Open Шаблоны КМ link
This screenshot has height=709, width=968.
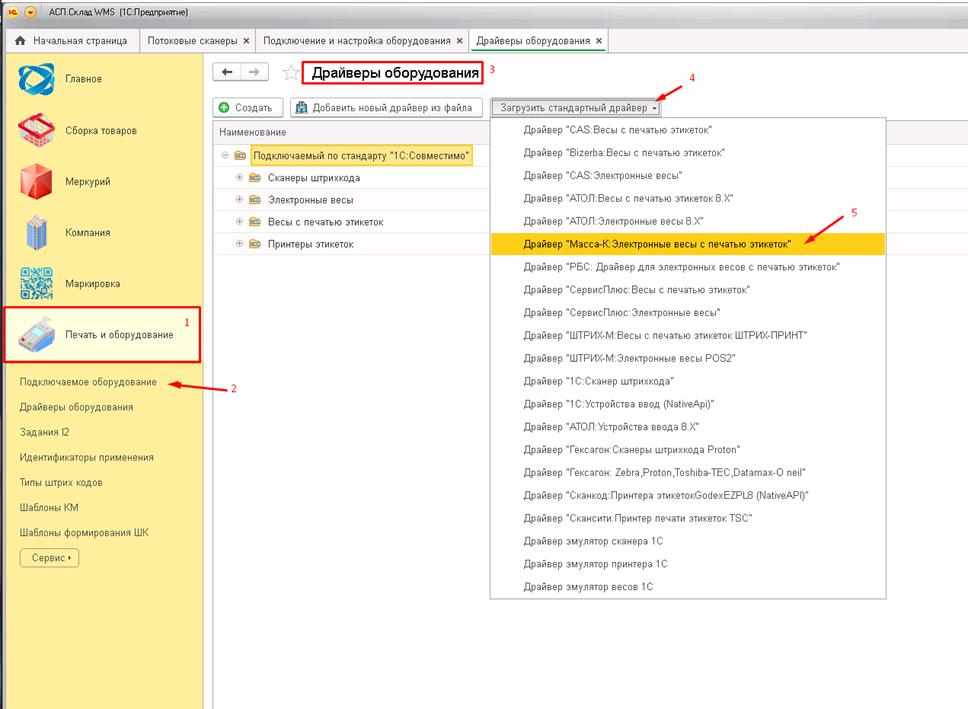coord(49,508)
